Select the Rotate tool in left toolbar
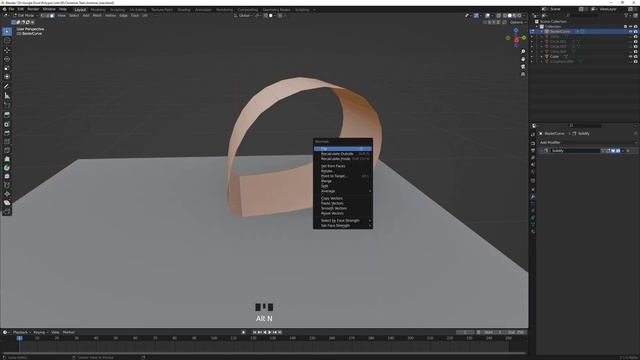 tap(7, 59)
